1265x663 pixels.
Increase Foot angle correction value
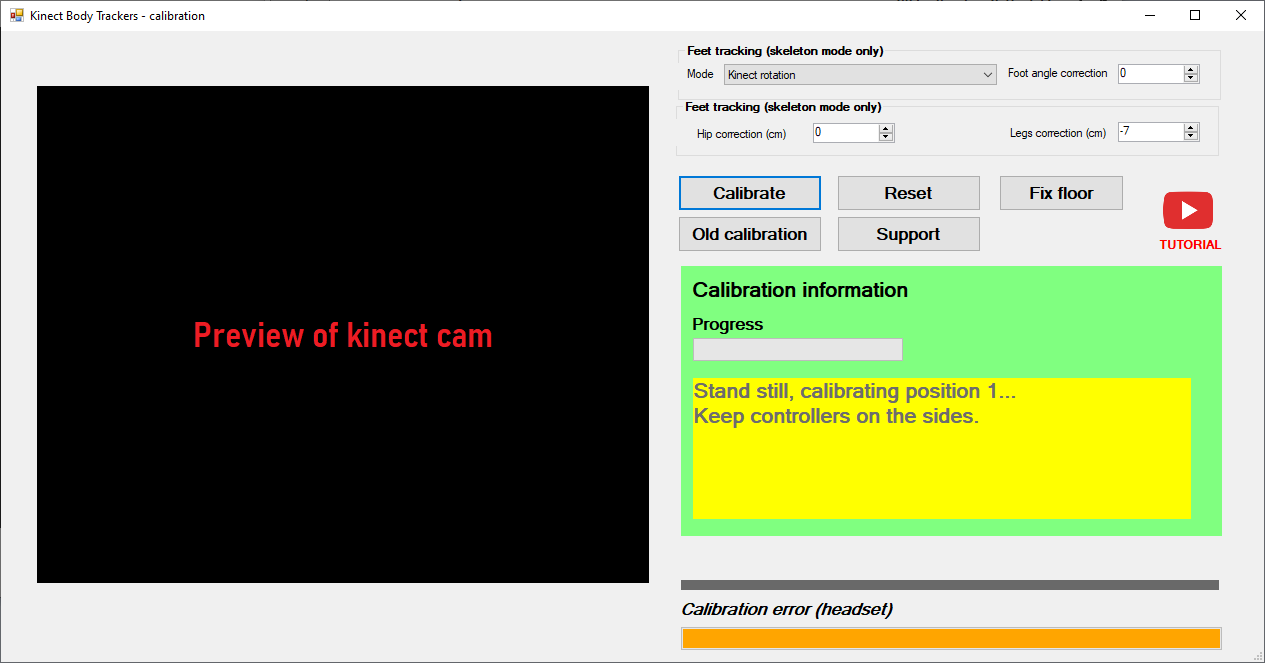coord(1191,69)
